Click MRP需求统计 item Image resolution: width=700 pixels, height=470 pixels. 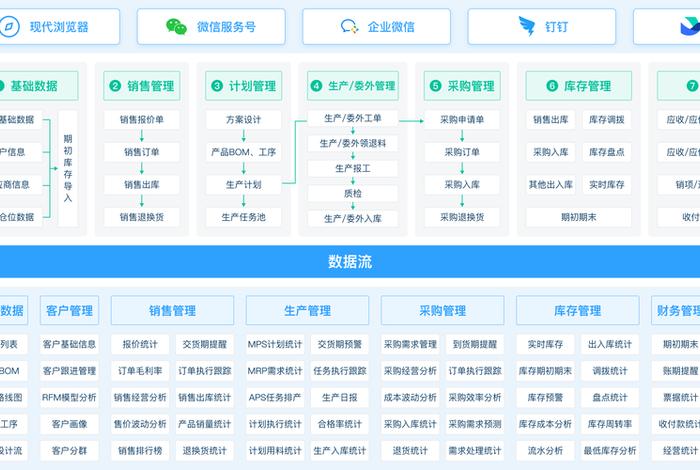(275, 371)
